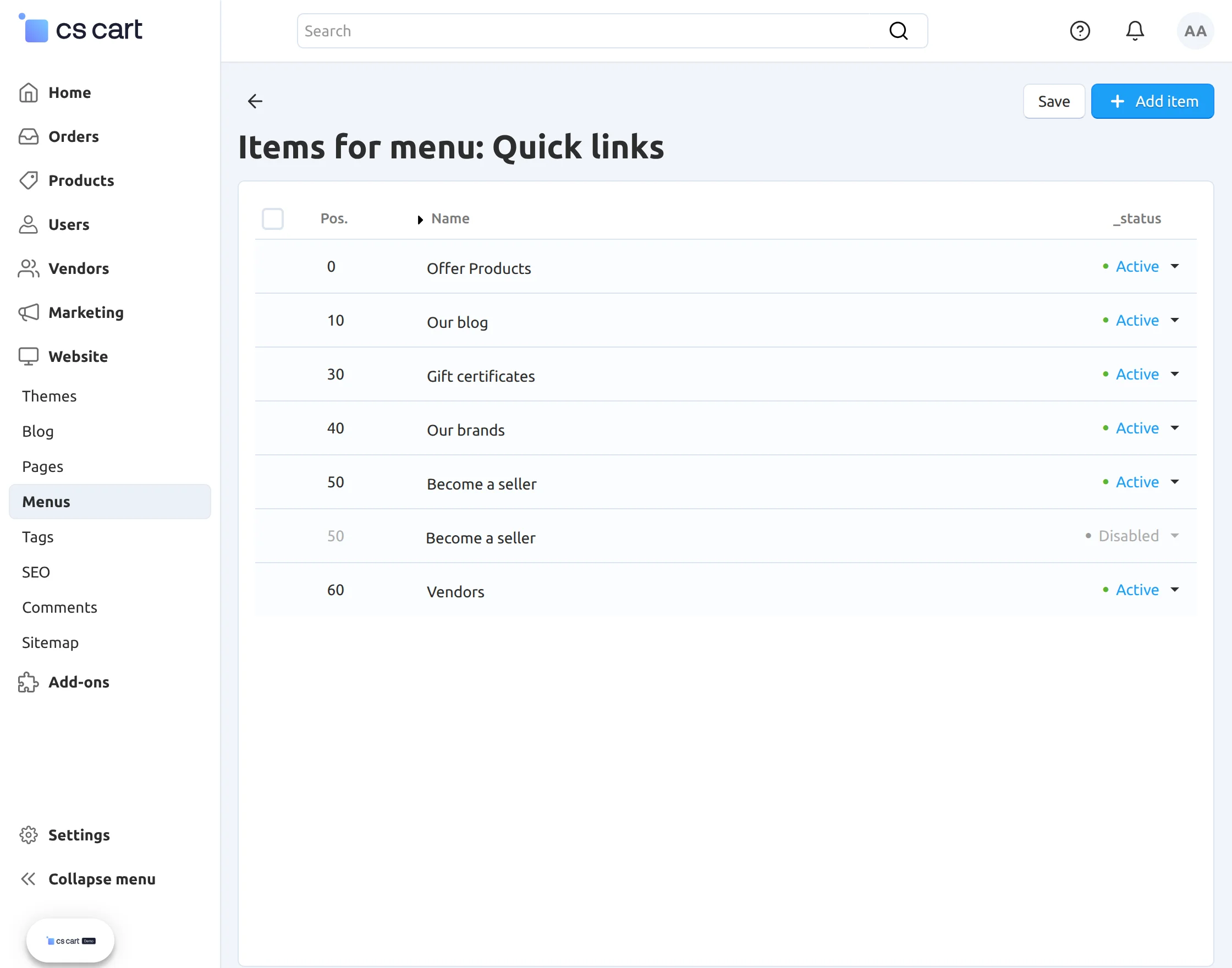Open the notifications bell
Screen dimensions: 1232x968
click(1135, 31)
